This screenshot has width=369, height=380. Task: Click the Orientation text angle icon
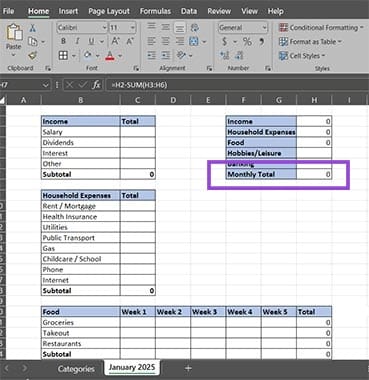(181, 55)
